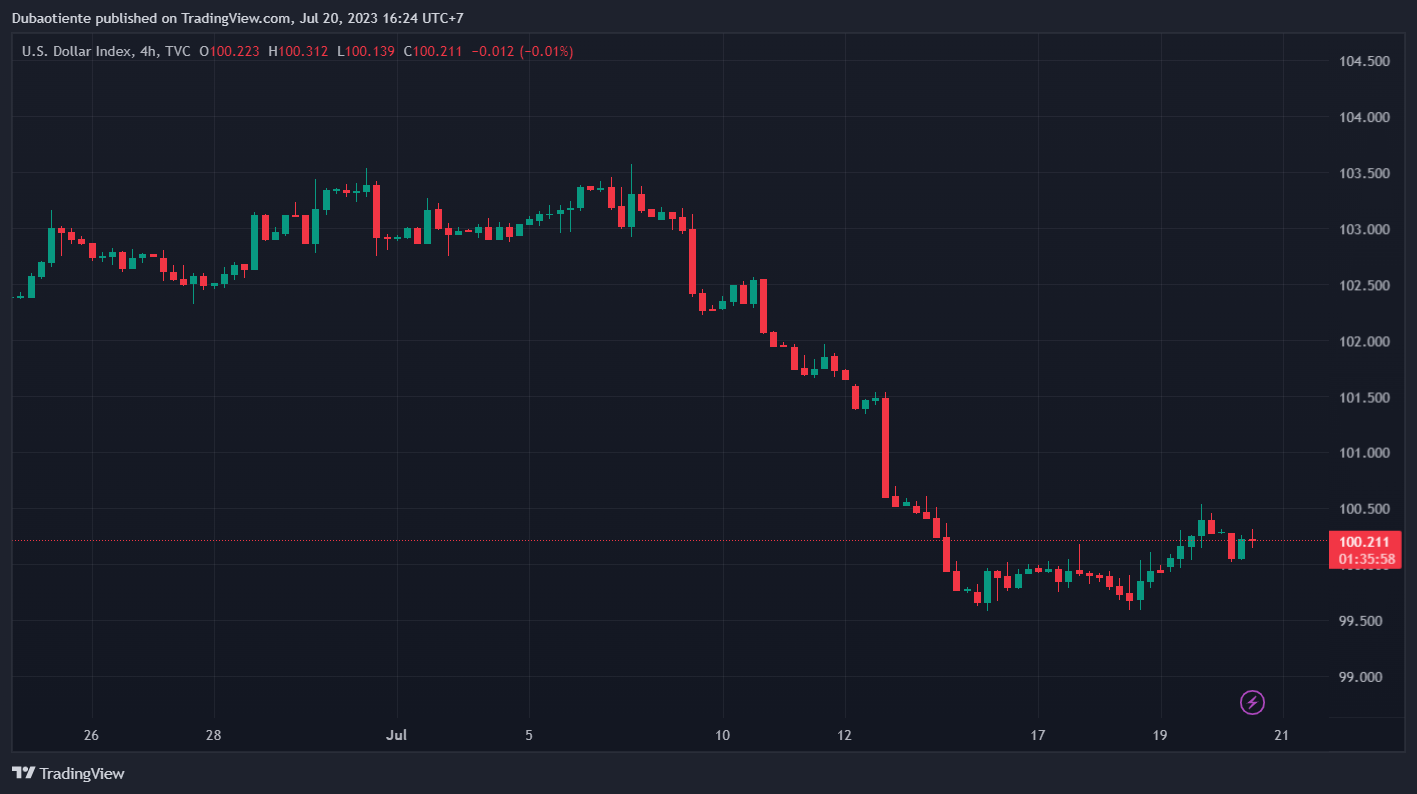Click the Close value C100.211
This screenshot has height=794, width=1417.
click(x=433, y=51)
